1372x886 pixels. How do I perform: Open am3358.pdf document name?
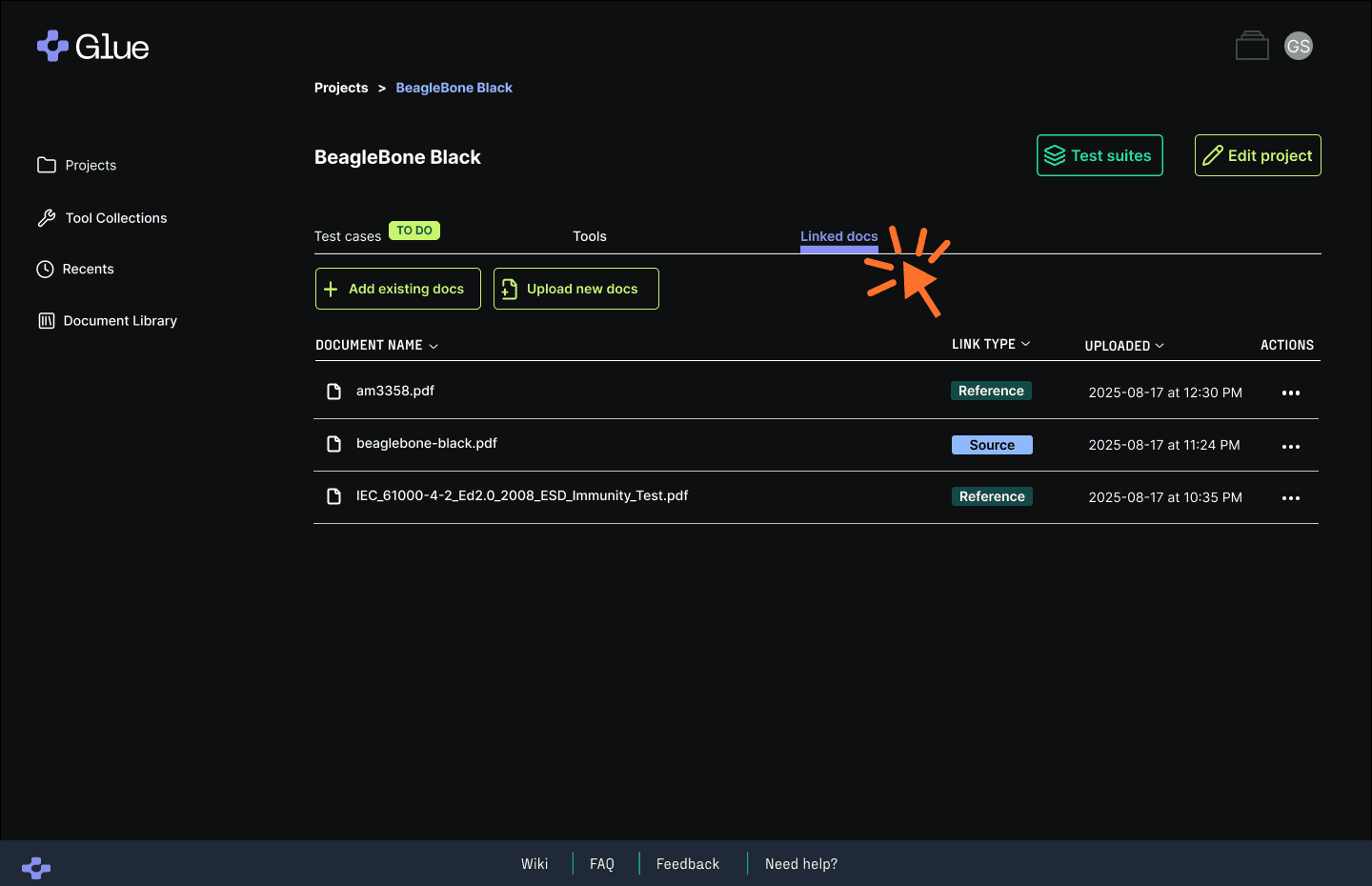point(395,391)
